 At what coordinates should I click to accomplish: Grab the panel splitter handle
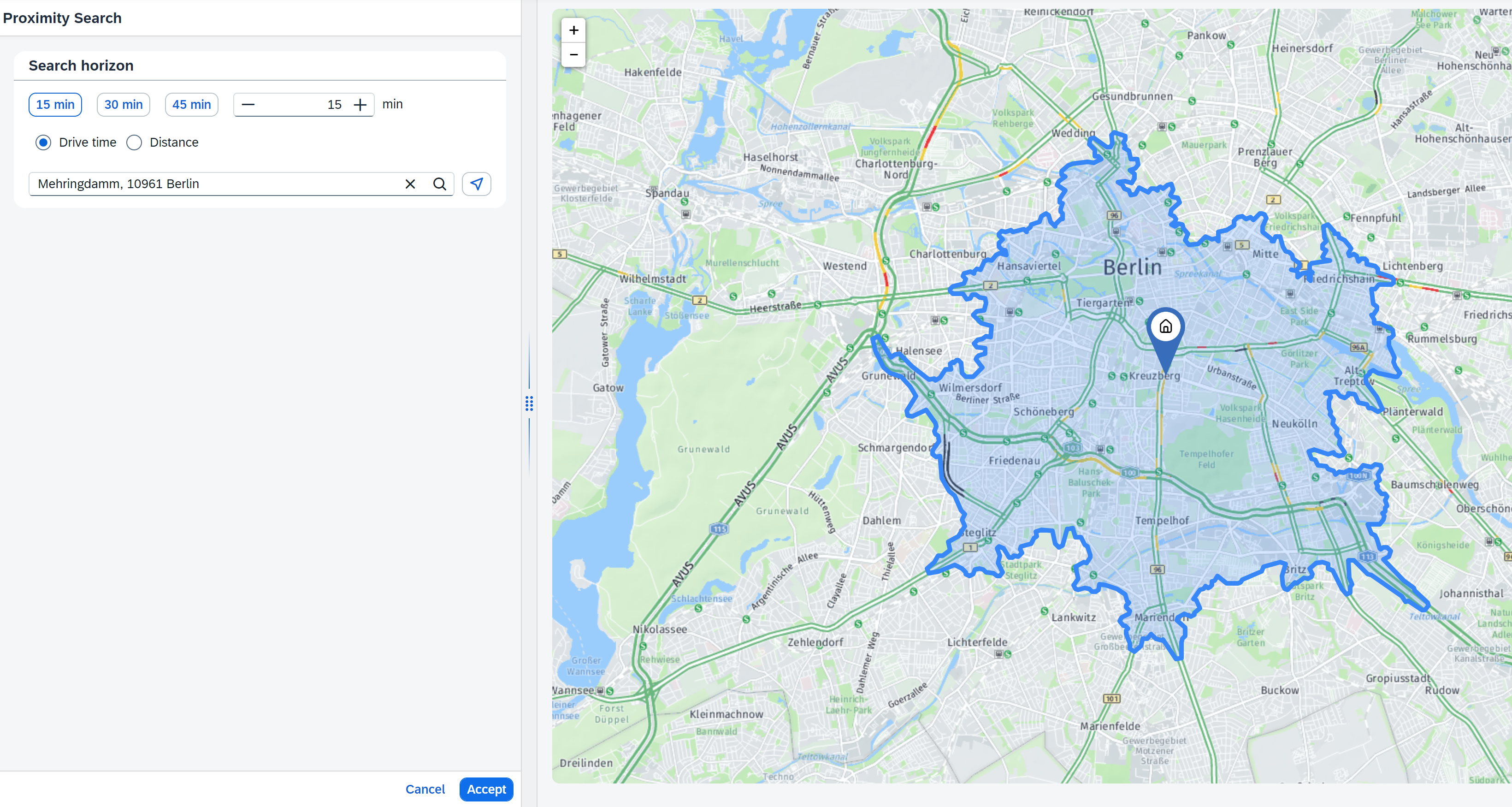pos(529,403)
